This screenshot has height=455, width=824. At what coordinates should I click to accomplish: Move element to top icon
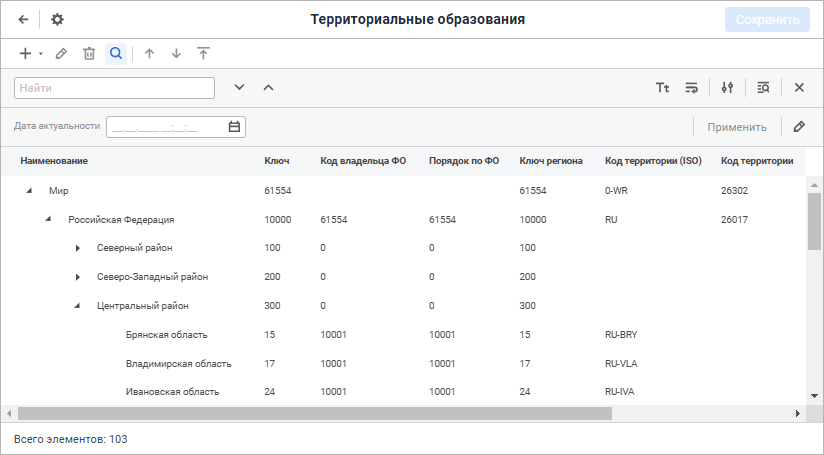click(203, 54)
